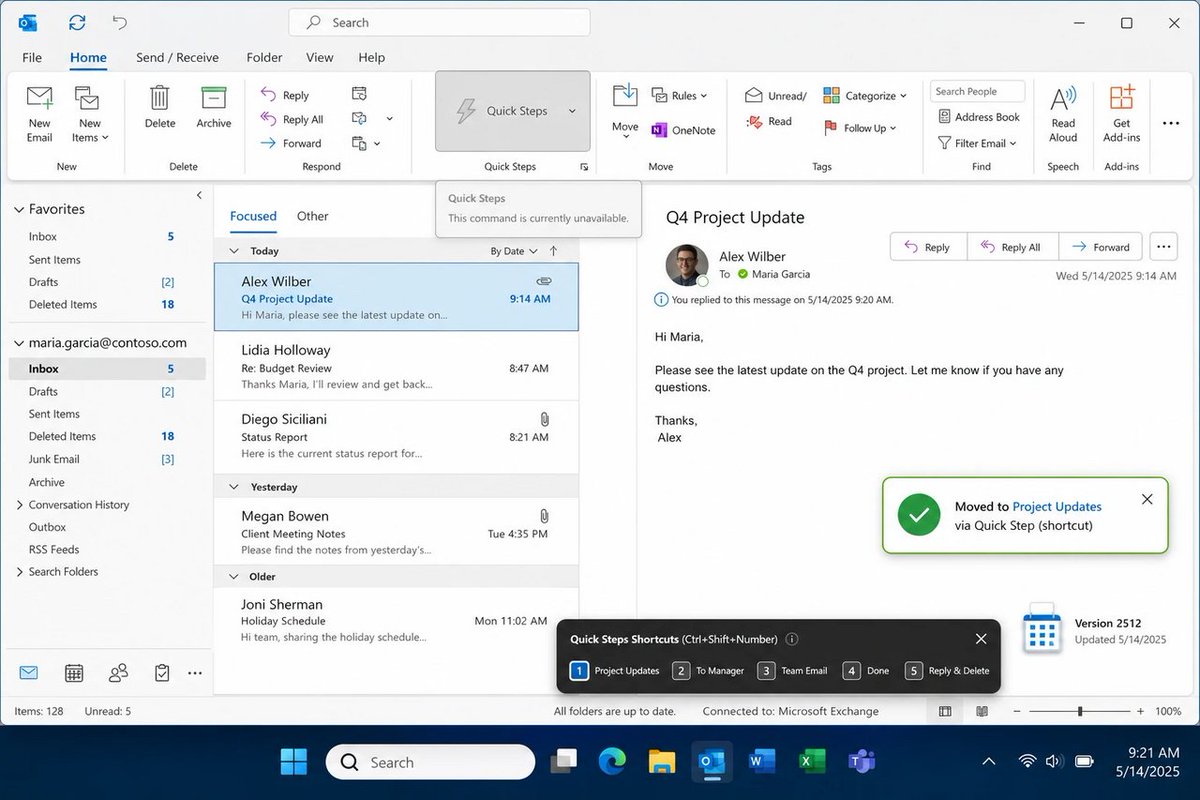Image resolution: width=1200 pixels, height=800 pixels.
Task: Click the Search People input field
Action: click(x=977, y=91)
